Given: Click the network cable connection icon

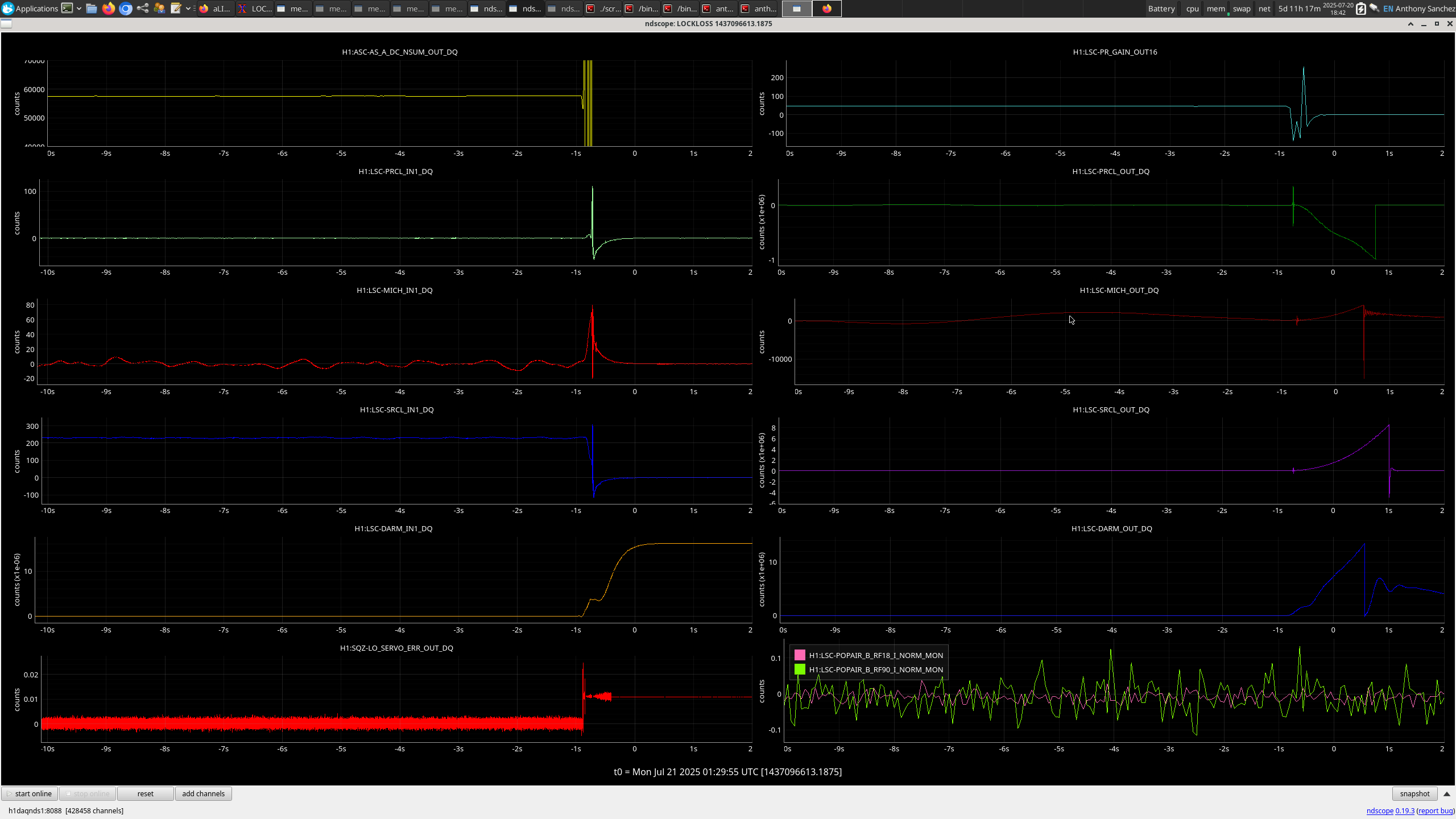Looking at the screenshot, I should tap(1374, 9).
